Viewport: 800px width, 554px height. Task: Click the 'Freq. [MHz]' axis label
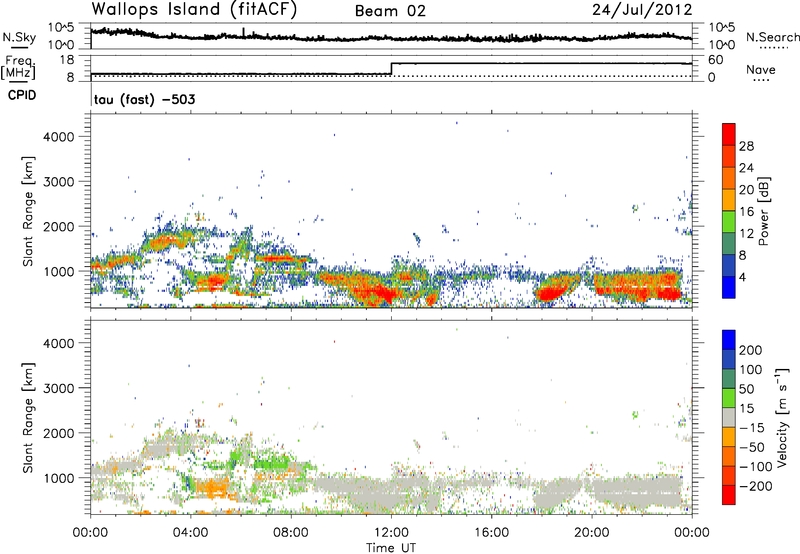18,67
